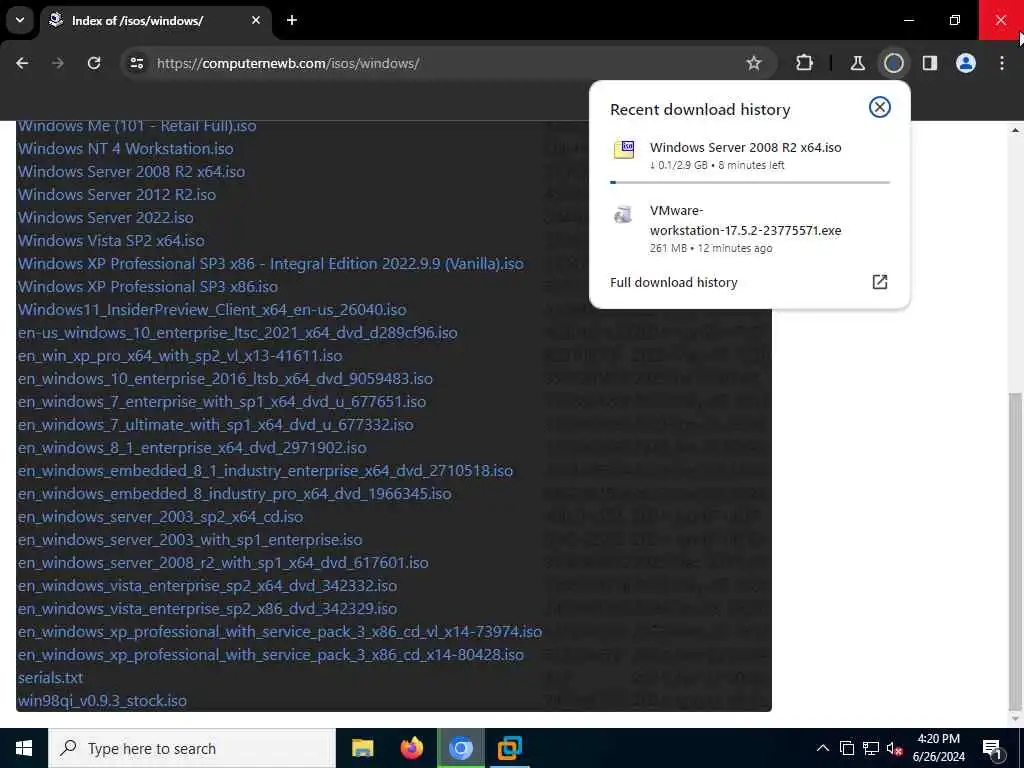Close the Recent download history popup
Viewport: 1024px width, 768px height.
coord(880,107)
